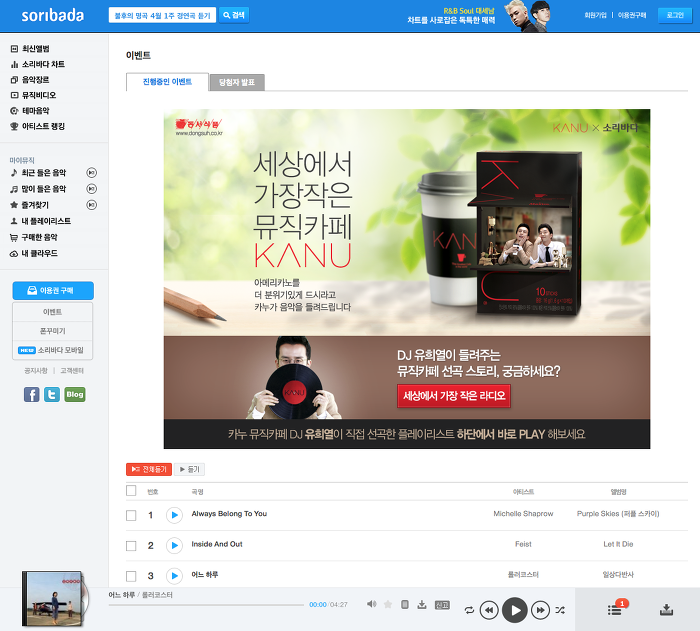700x631 pixels.
Task: Click the 듣기 button above the track list
Action: tap(189, 469)
